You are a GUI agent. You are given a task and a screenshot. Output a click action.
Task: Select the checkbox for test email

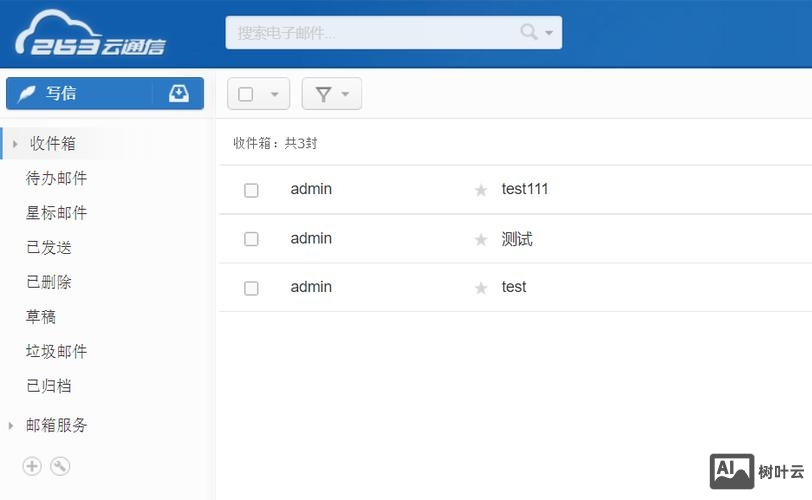coord(251,288)
